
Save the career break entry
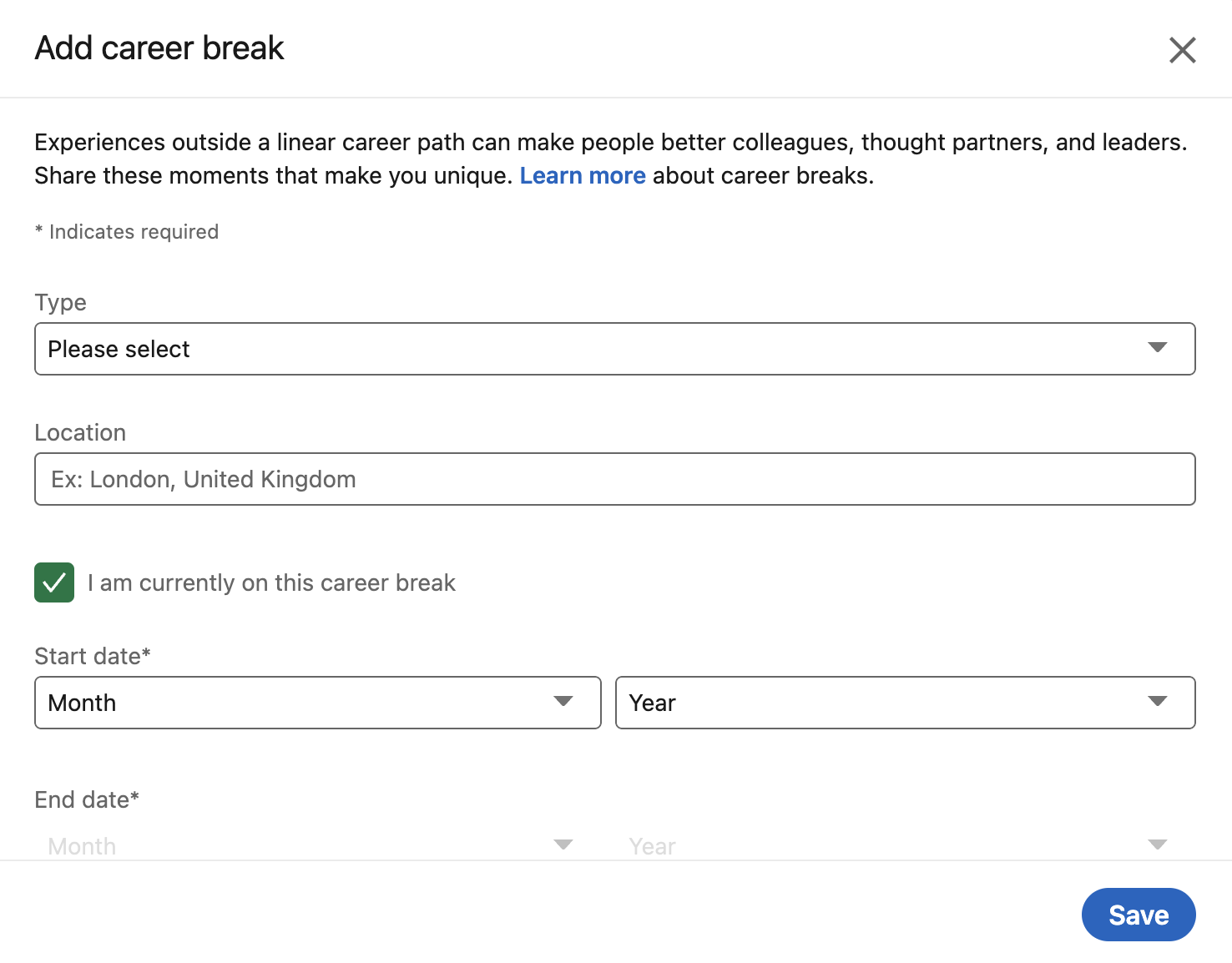pyautogui.click(x=1138, y=915)
